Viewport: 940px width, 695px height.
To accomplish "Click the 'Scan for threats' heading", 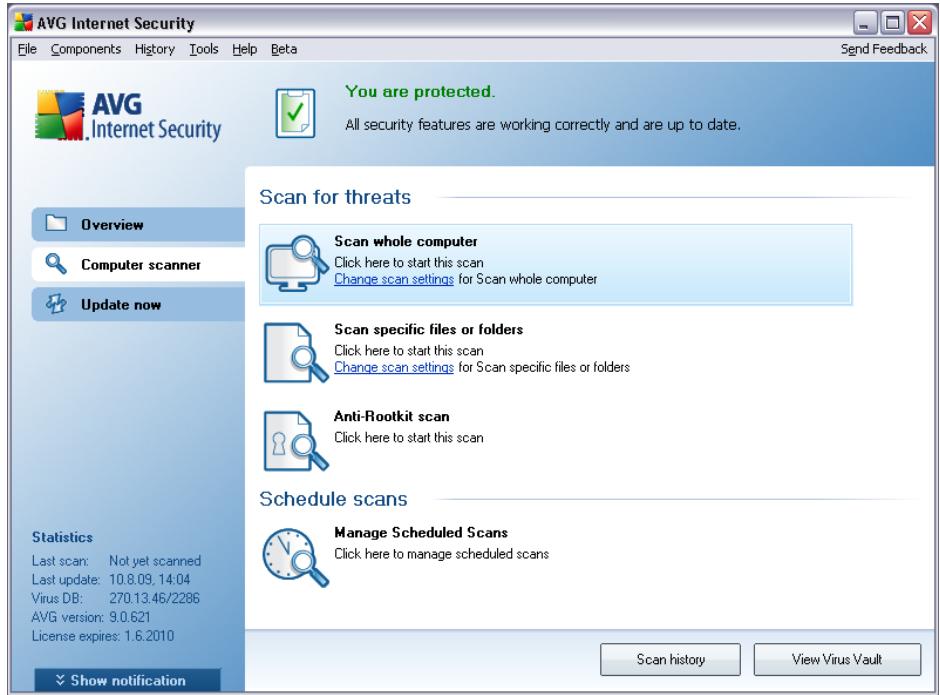I will tap(335, 197).
